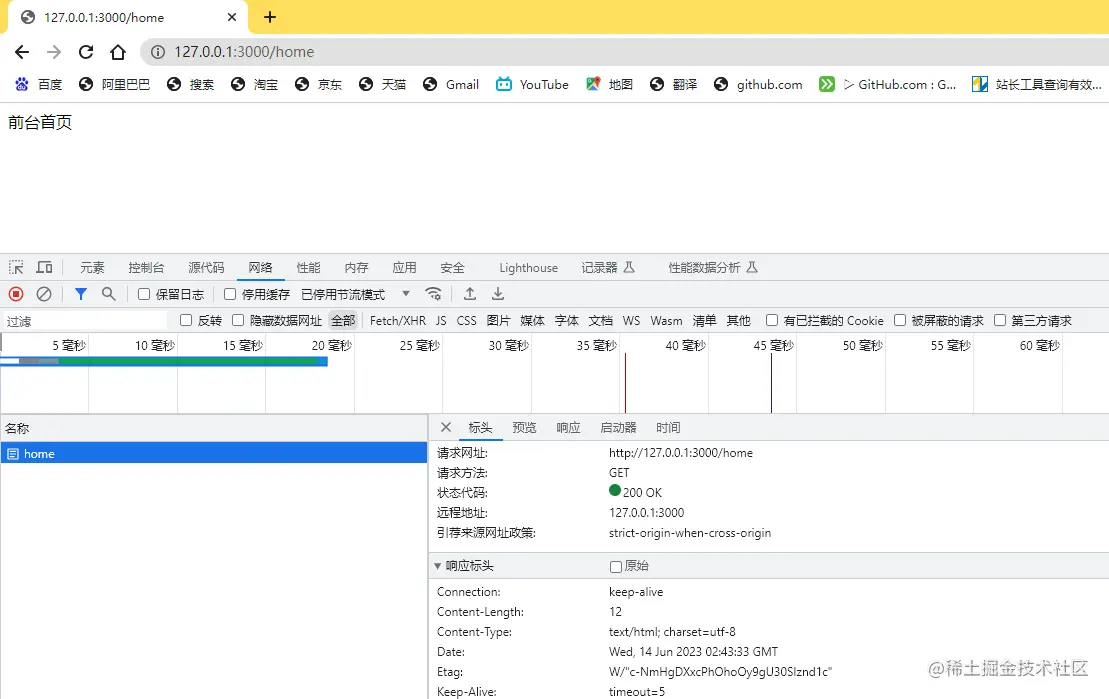Click the network overview timeline bar

pyautogui.click(x=164, y=362)
